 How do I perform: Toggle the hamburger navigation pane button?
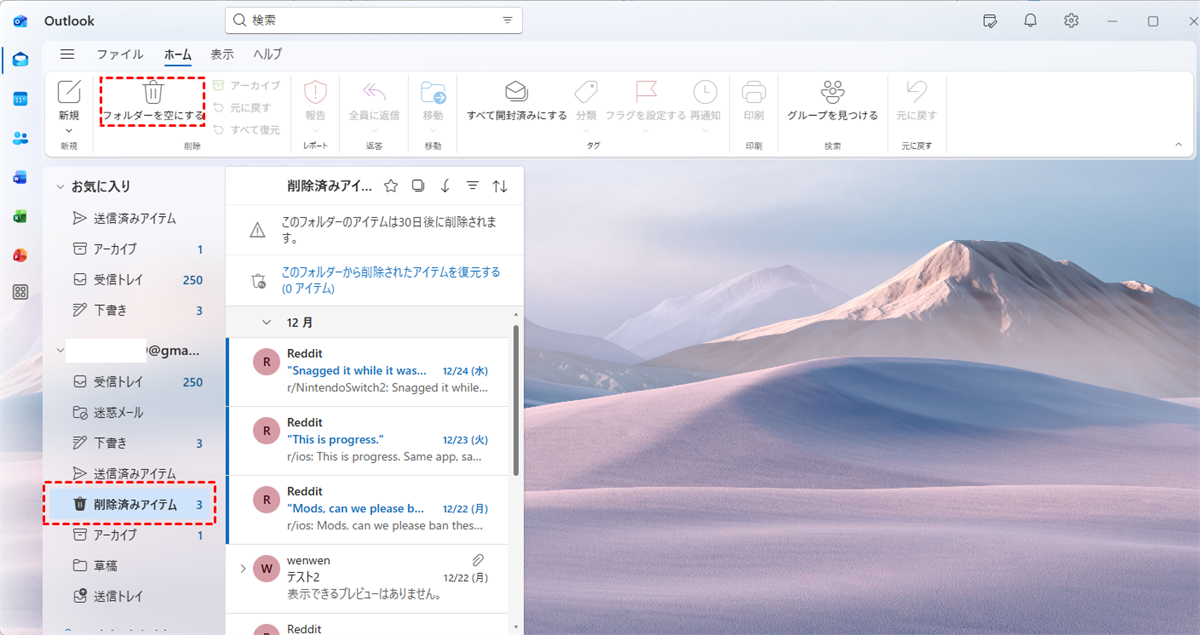click(x=67, y=55)
